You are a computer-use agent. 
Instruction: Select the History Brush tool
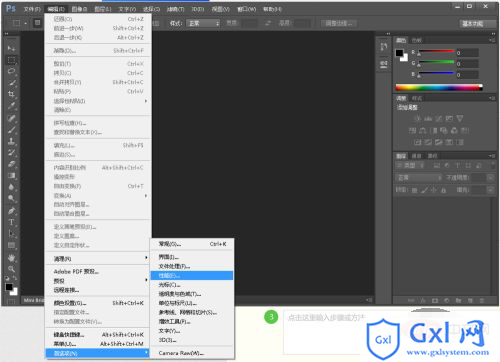(x=11, y=153)
